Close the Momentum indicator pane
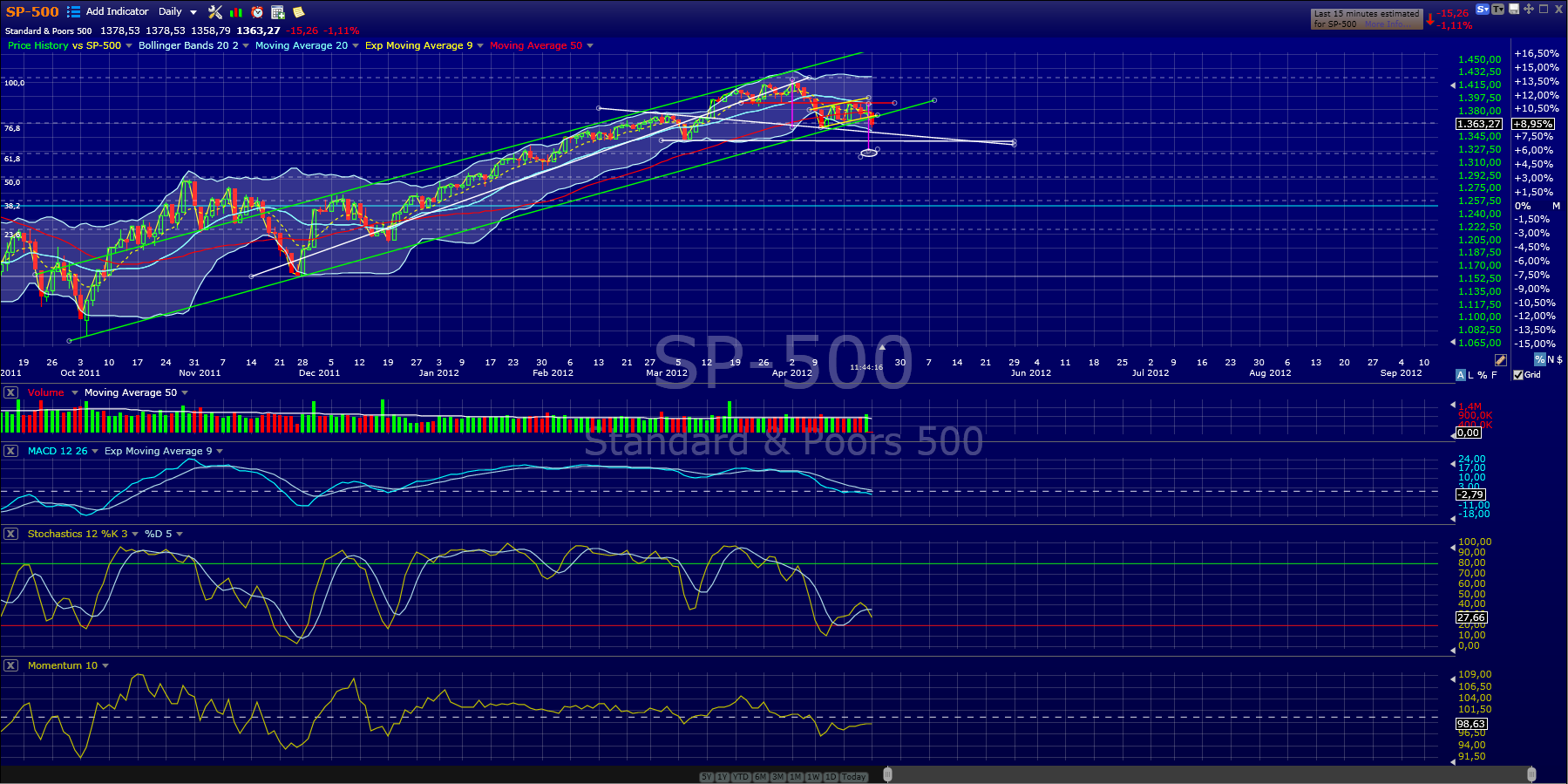 [10, 665]
